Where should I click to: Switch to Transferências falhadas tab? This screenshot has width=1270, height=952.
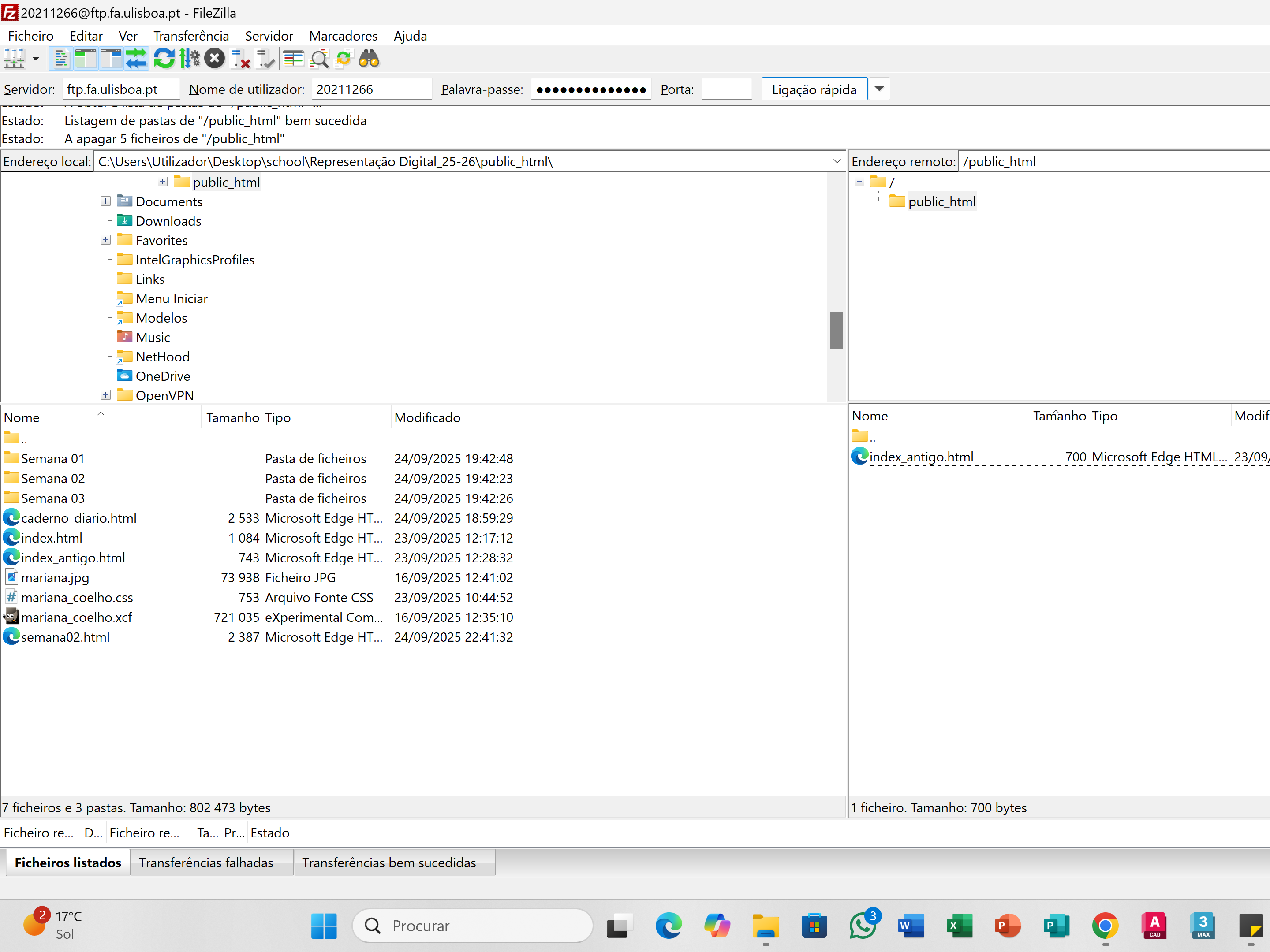(x=206, y=863)
